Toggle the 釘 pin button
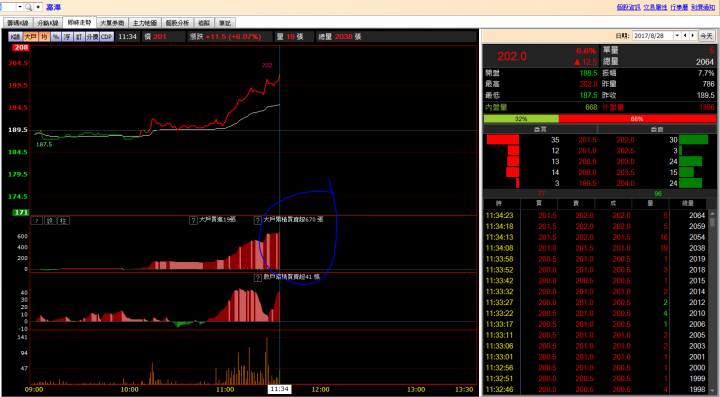 [79, 37]
